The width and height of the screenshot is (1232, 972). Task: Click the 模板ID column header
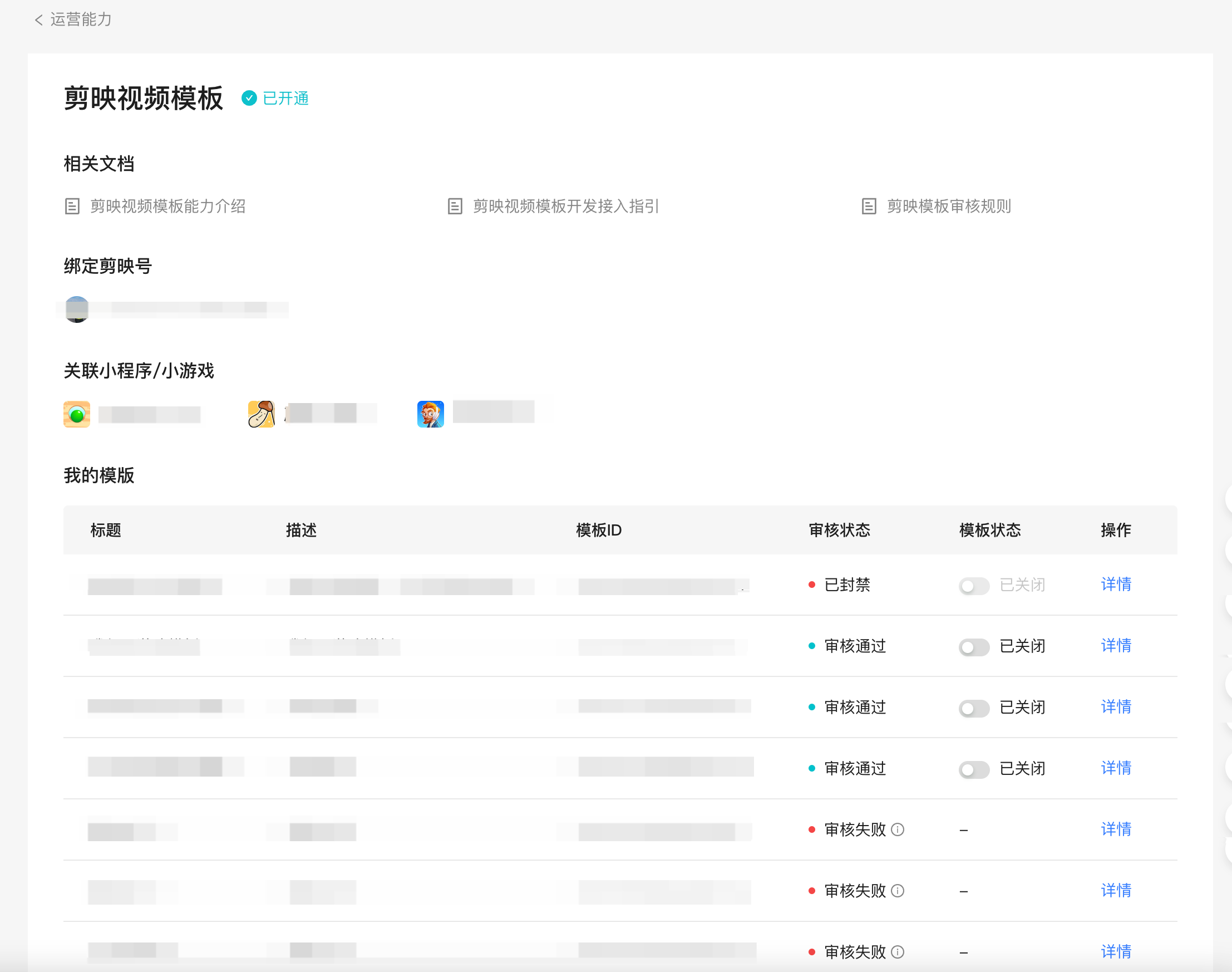coord(599,531)
